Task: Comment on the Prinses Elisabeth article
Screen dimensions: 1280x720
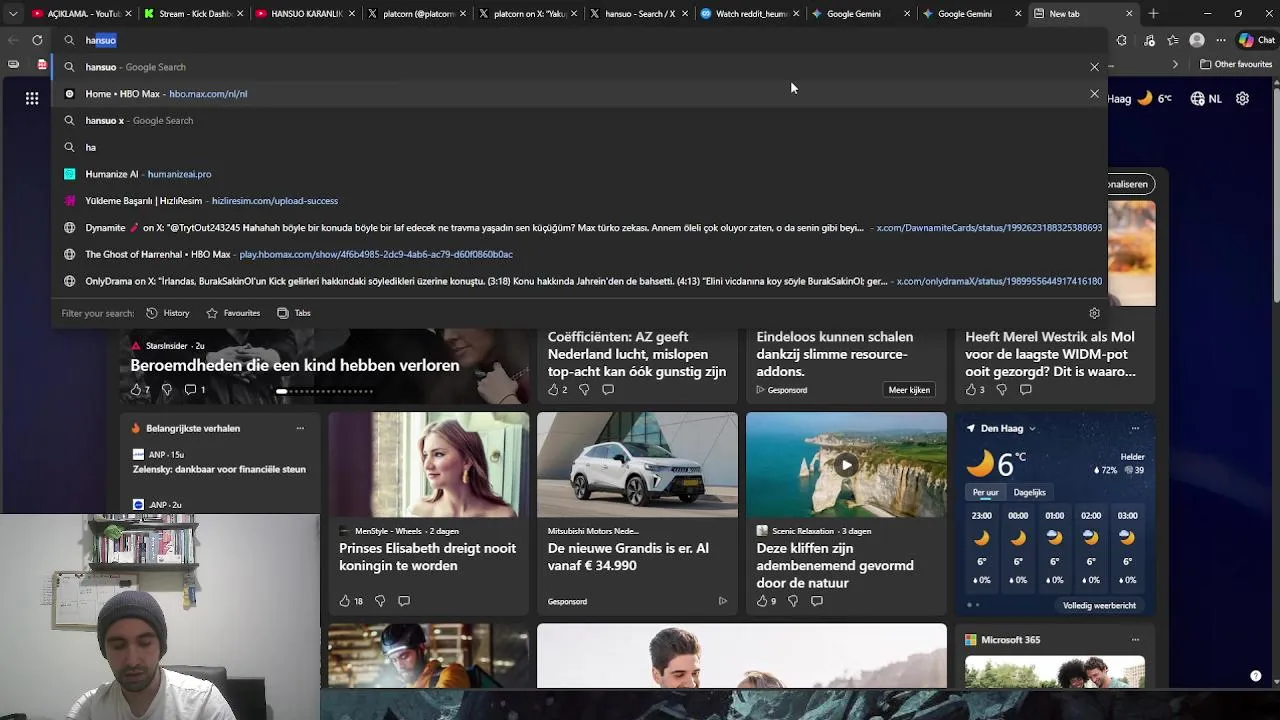Action: (x=404, y=601)
